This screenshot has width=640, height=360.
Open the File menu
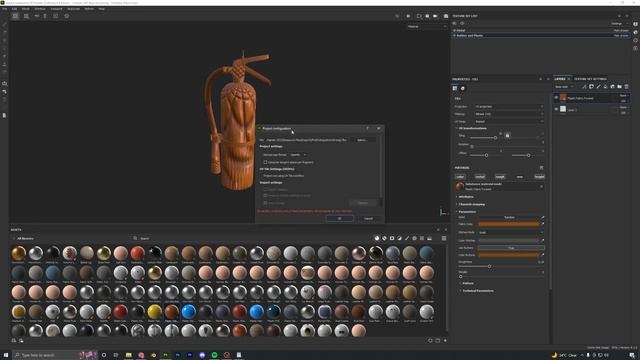[5, 9]
